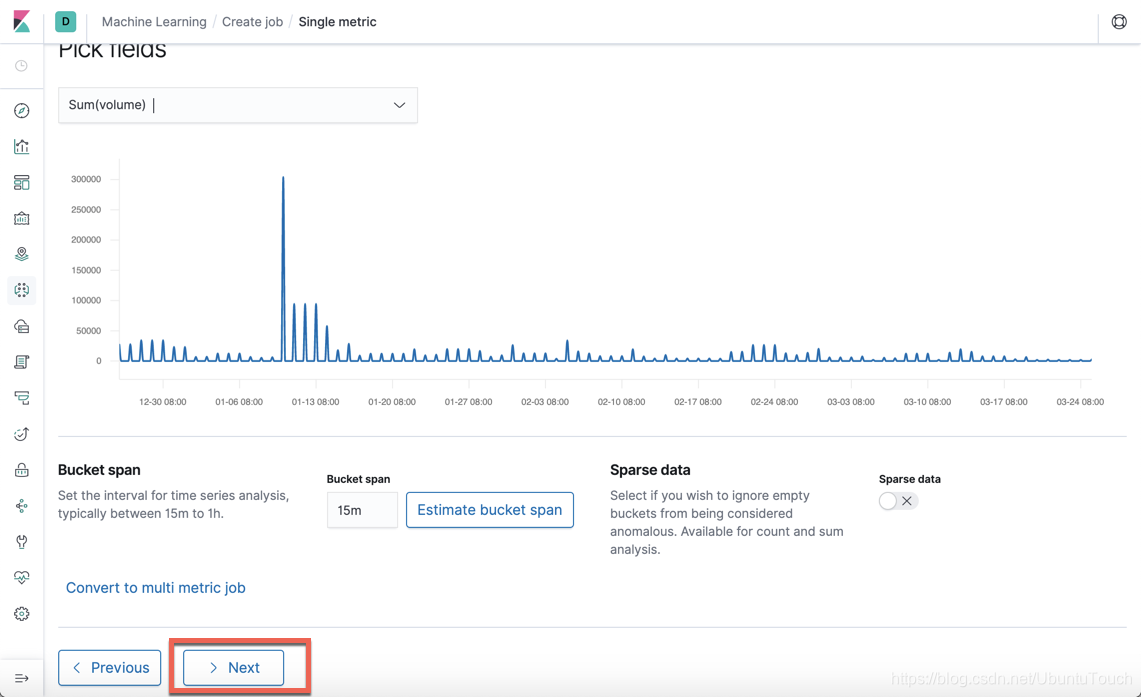
Task: Open Dashboard icon in sidebar
Action: (22, 183)
